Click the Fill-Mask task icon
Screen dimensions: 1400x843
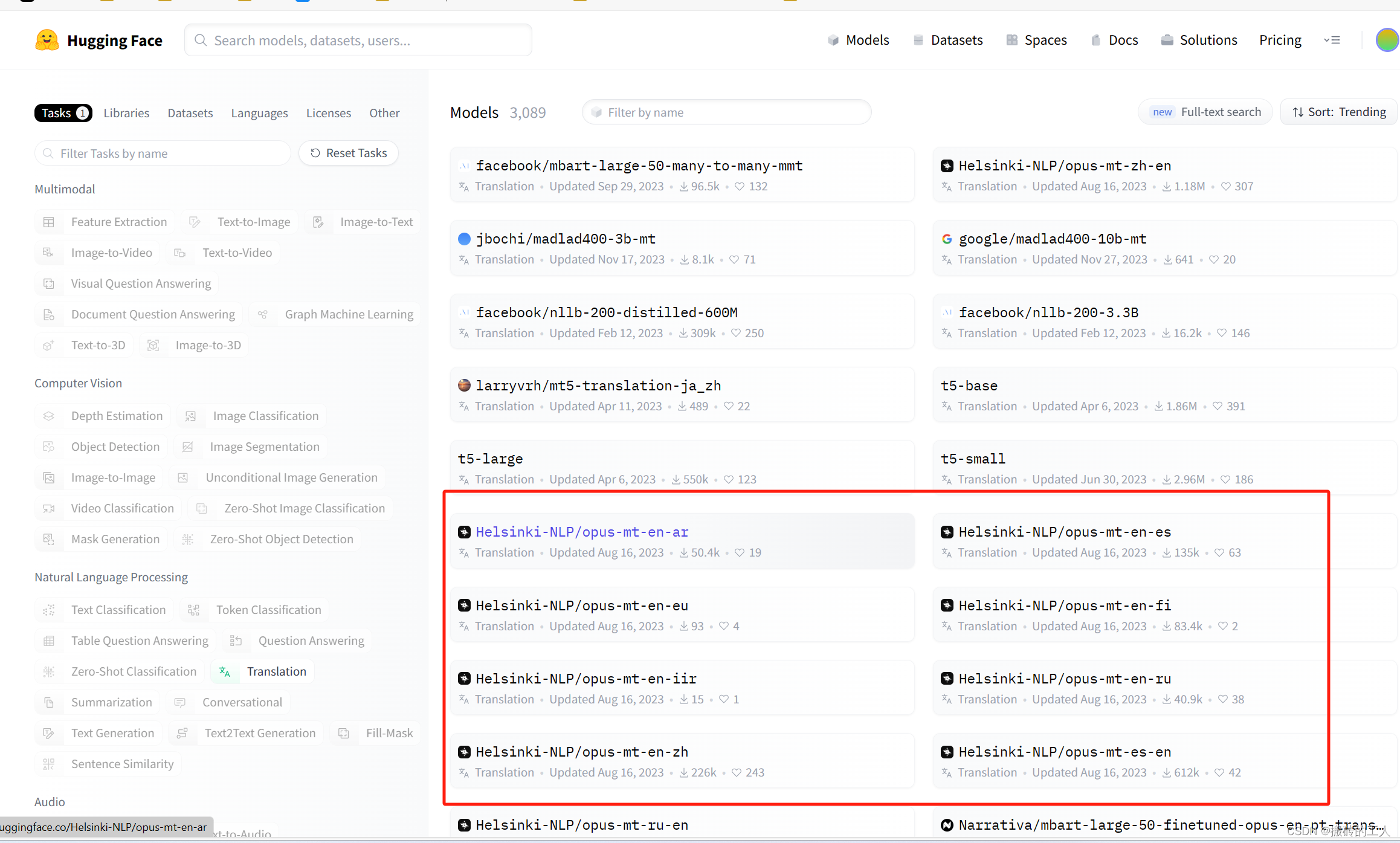point(344,734)
